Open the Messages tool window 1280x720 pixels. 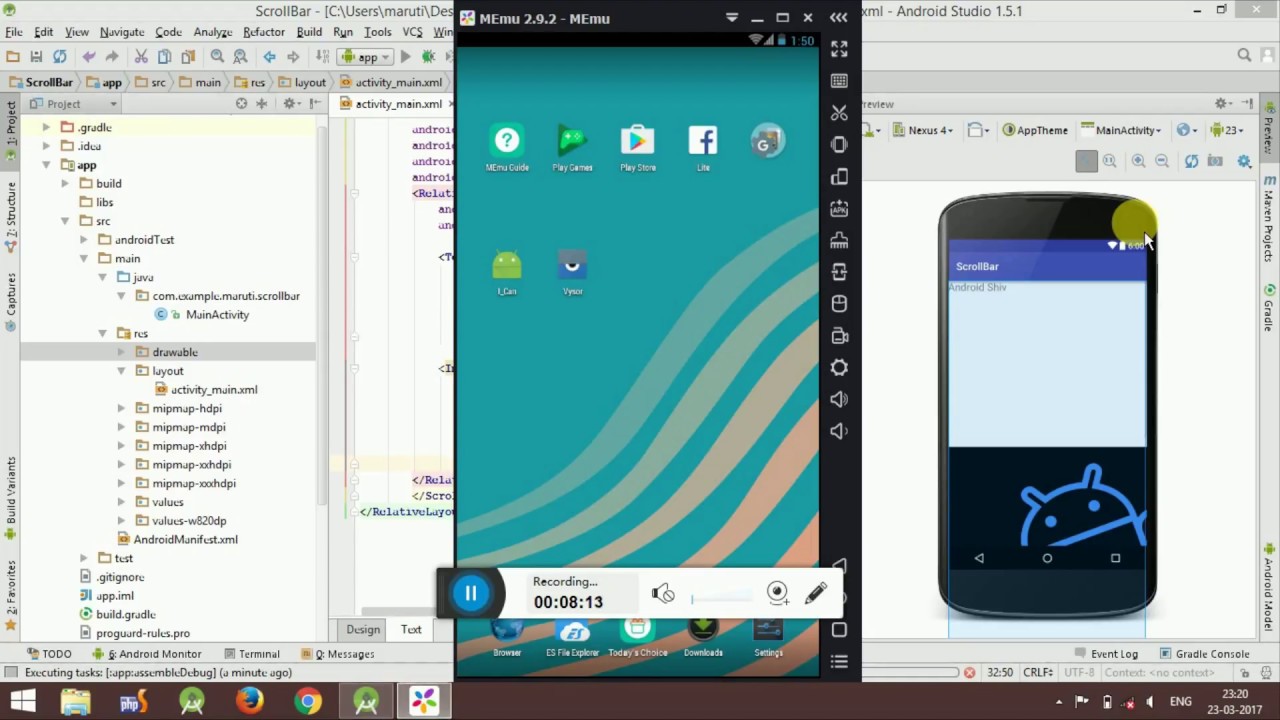tap(337, 654)
